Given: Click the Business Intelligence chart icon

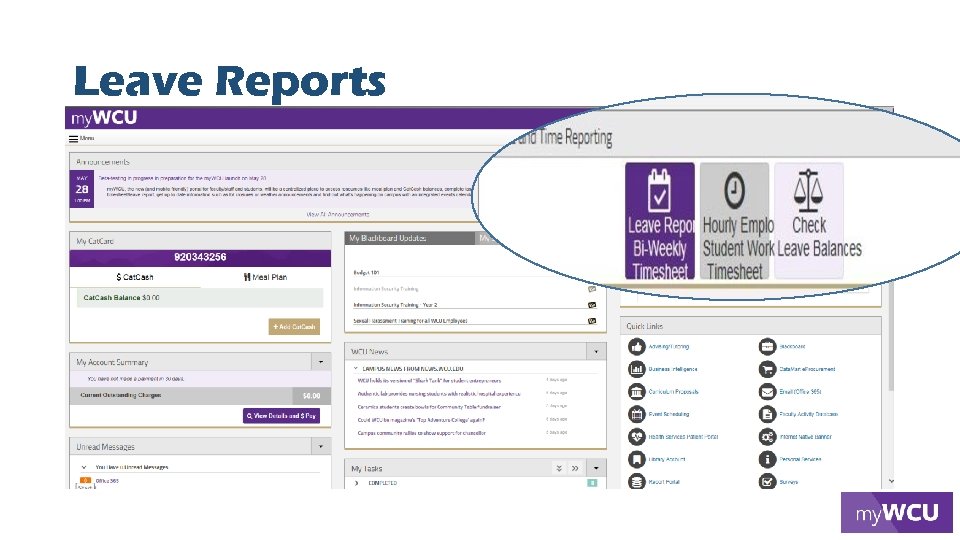Looking at the screenshot, I should pos(637,369).
